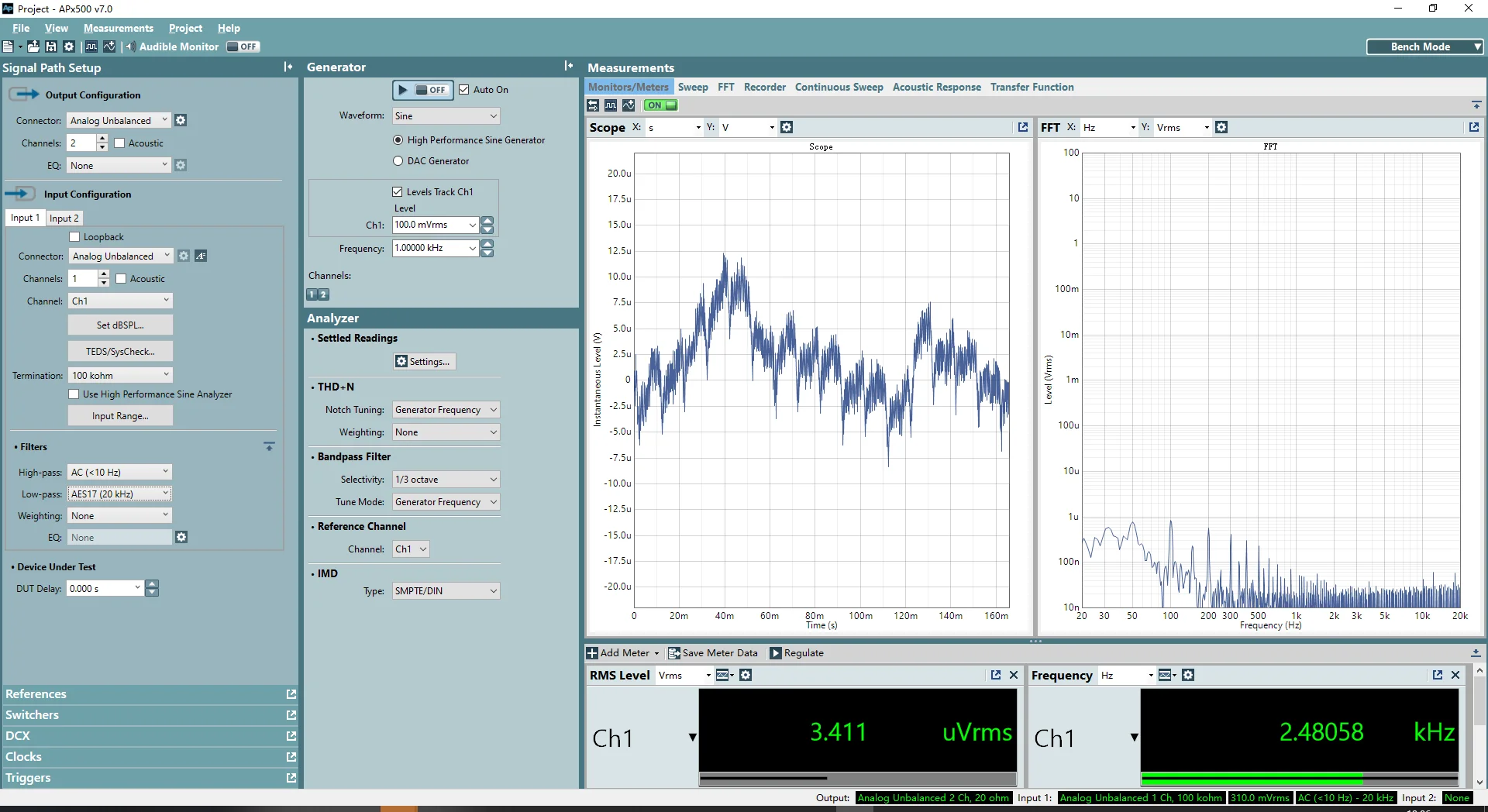This screenshot has width=1488, height=812.
Task: Open the Termination 100 kohm dropdown
Action: (x=120, y=375)
